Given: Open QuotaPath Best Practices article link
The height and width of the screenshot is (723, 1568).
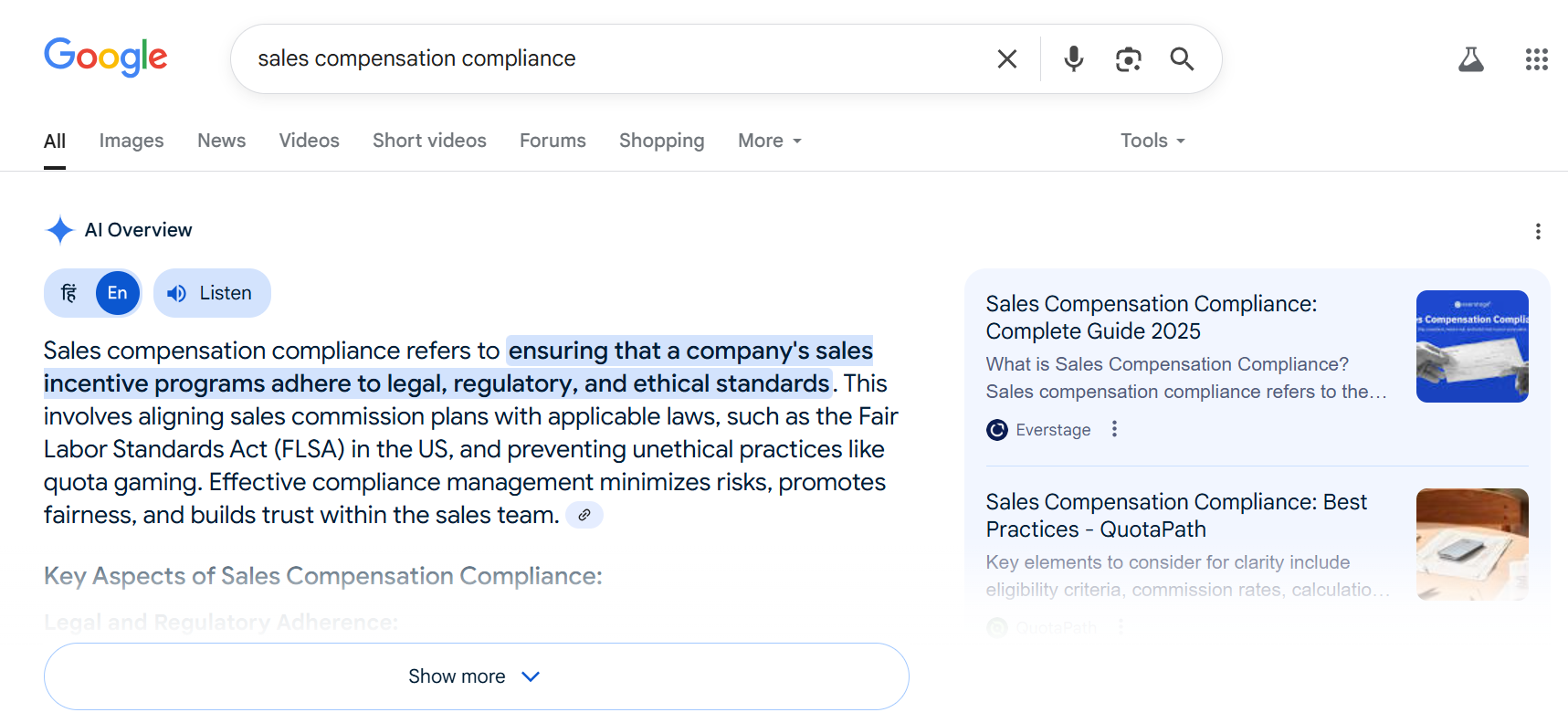Looking at the screenshot, I should pyautogui.click(x=1176, y=516).
